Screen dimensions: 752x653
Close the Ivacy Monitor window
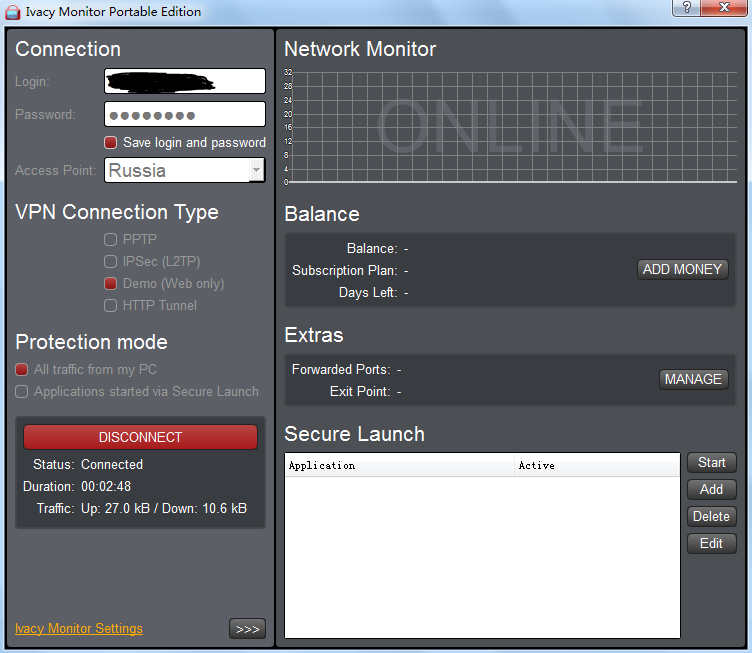click(x=724, y=8)
